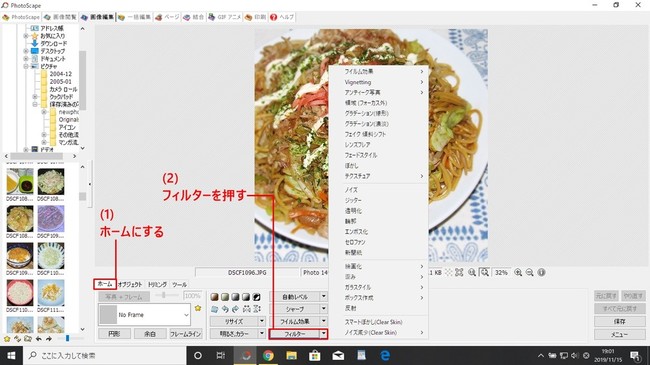Choose レンズフレア in the filter menu
This screenshot has width=650, height=365.
pos(357,145)
